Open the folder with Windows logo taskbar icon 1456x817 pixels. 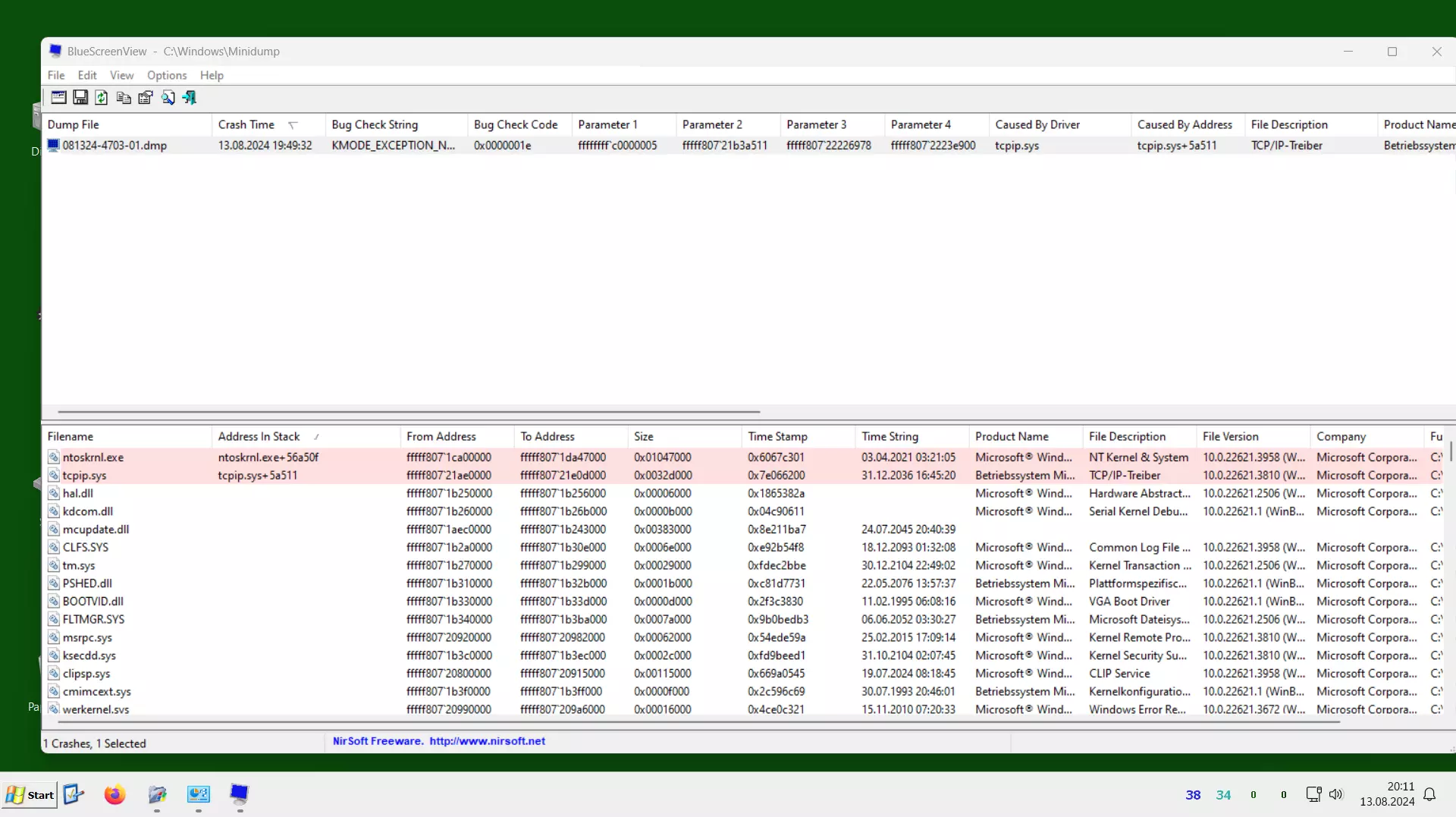(x=157, y=794)
